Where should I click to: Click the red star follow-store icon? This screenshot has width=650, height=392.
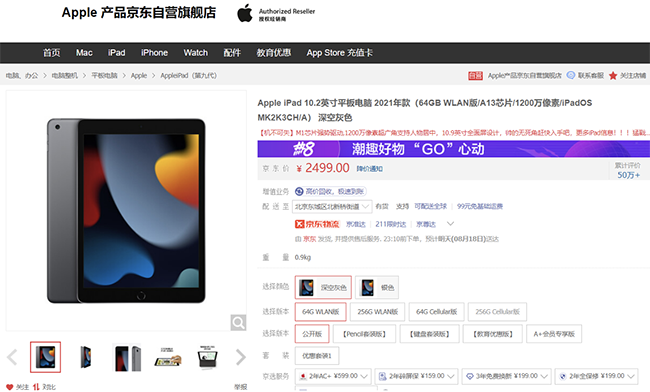click(613, 76)
